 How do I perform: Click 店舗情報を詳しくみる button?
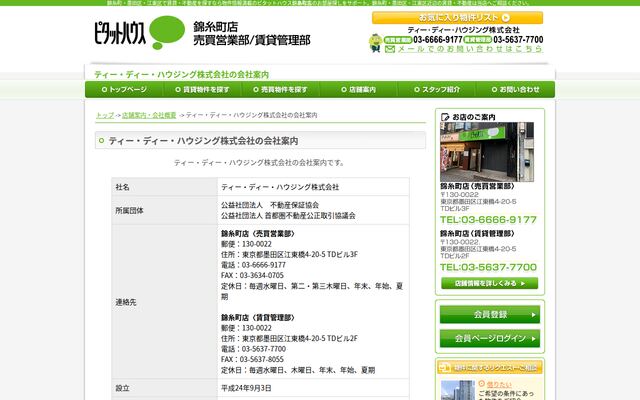pyautogui.click(x=489, y=283)
